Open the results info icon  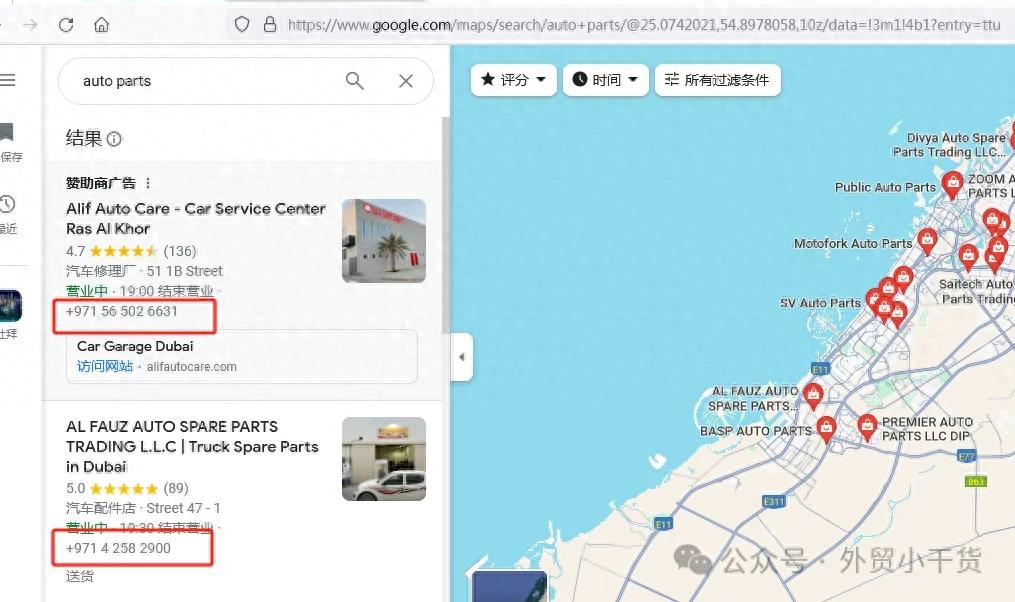114,139
